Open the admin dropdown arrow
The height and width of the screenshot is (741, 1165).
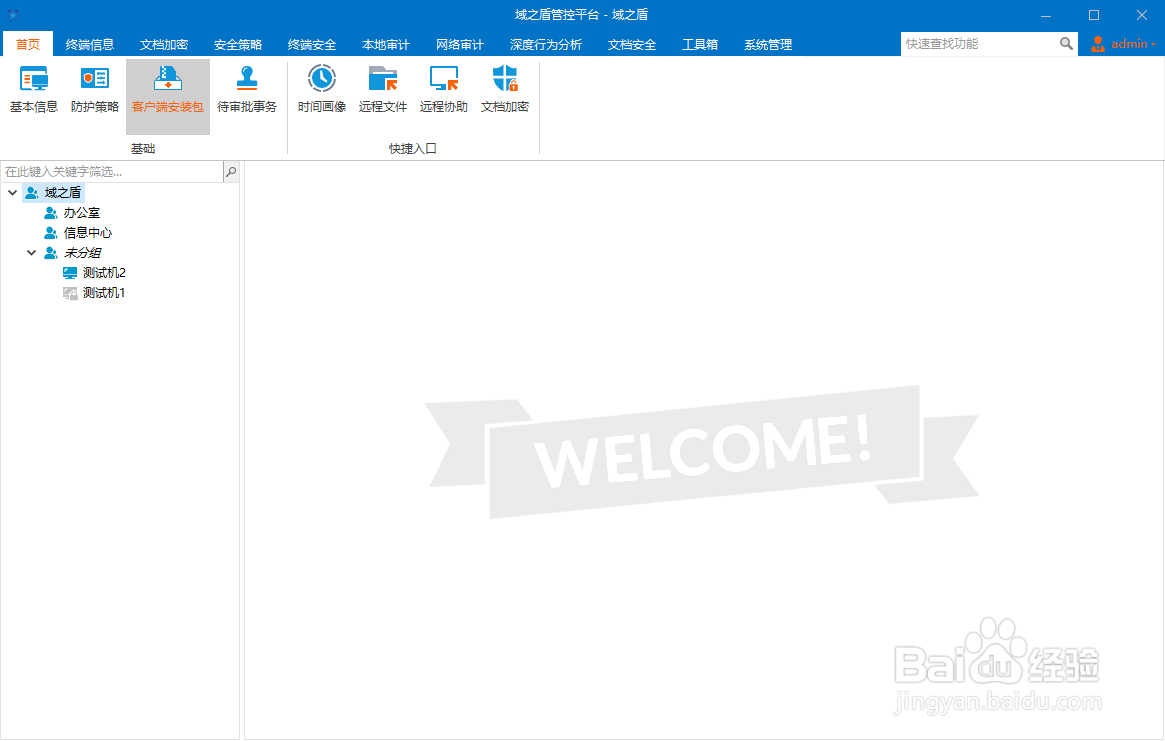(x=1154, y=45)
